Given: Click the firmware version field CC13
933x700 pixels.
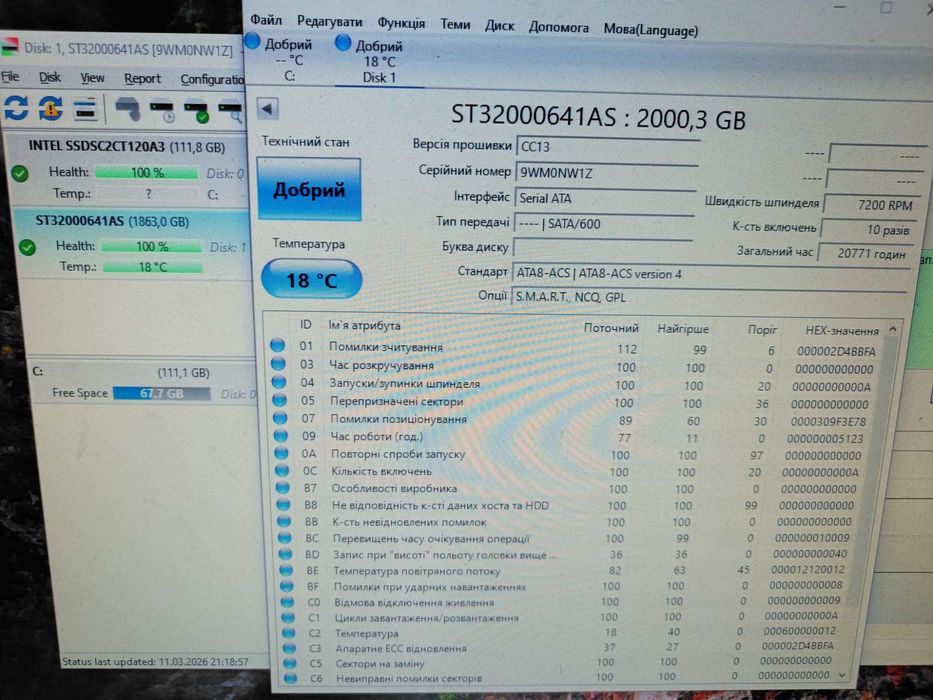Looking at the screenshot, I should [x=608, y=146].
